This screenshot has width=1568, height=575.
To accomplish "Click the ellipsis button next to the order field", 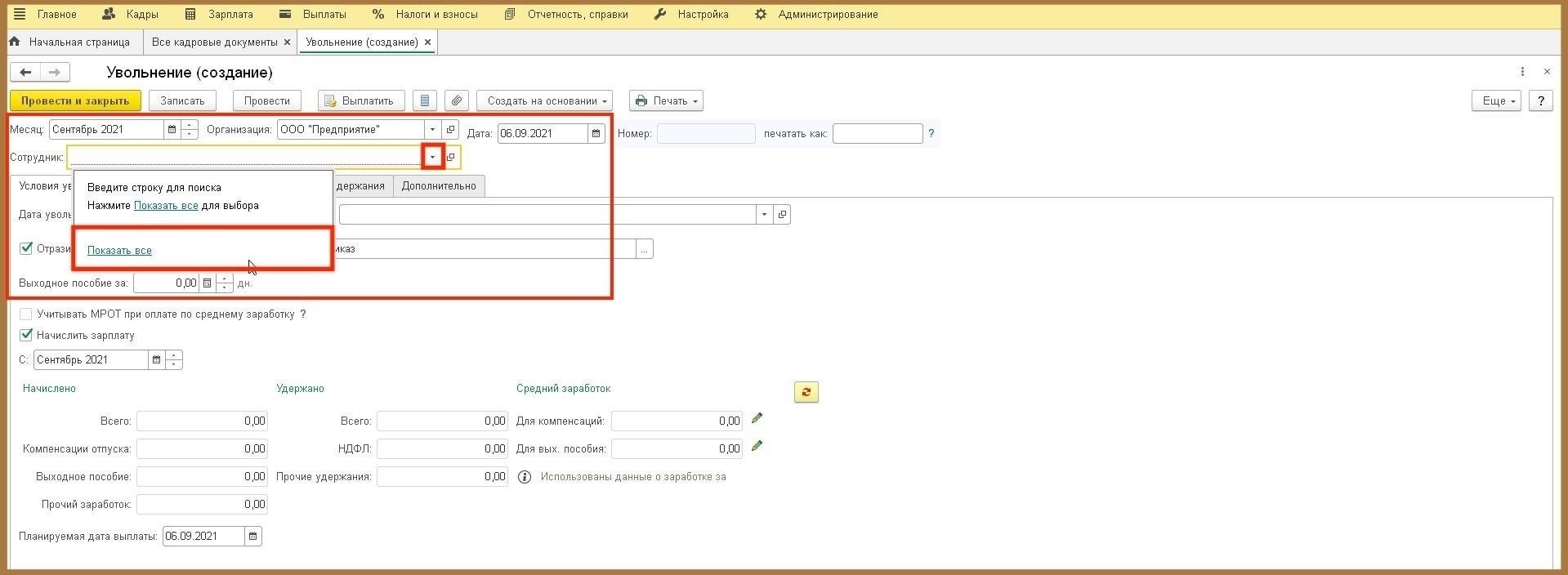I will tap(645, 249).
